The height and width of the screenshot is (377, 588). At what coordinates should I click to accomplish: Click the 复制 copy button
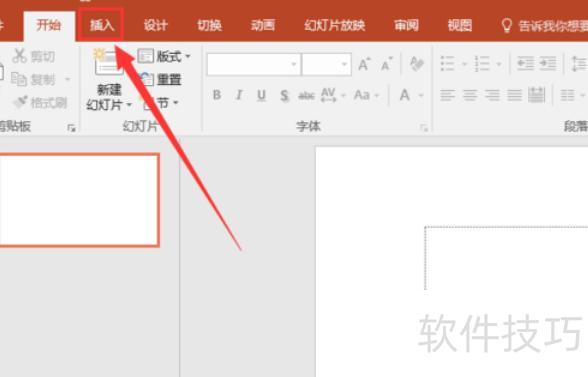click(x=33, y=79)
